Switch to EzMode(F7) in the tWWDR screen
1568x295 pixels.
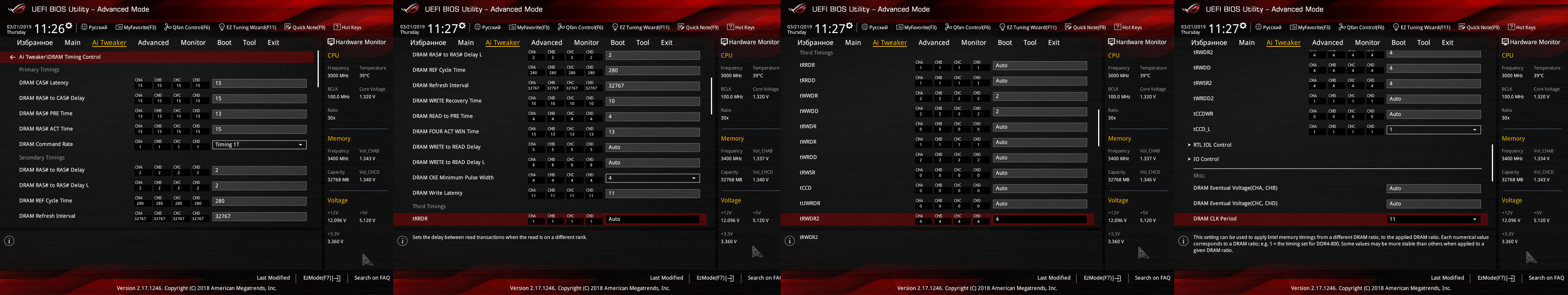coord(1102,278)
